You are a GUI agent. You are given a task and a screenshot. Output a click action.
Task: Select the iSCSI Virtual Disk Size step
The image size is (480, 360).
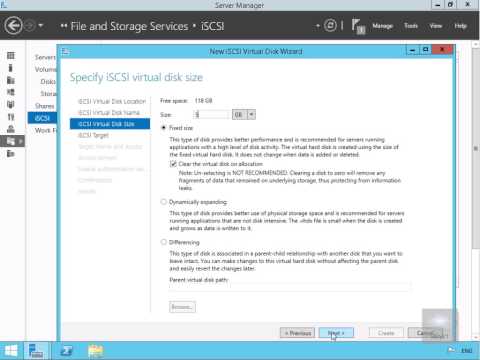pyautogui.click(x=110, y=124)
